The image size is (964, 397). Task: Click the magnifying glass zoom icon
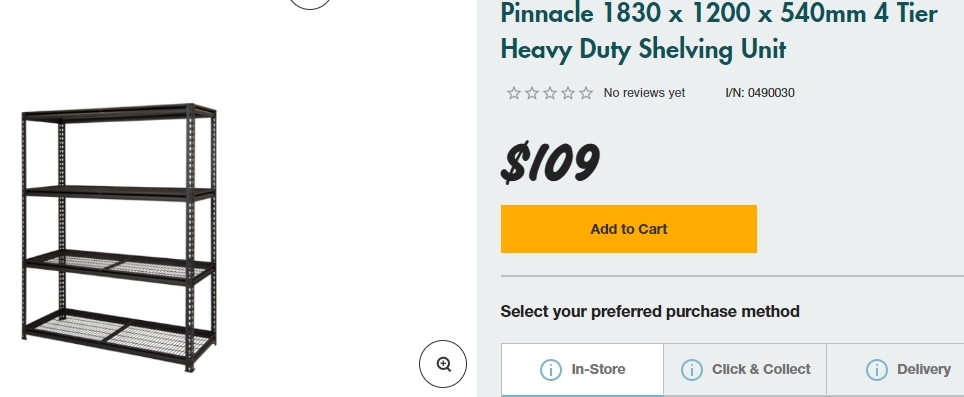point(443,364)
